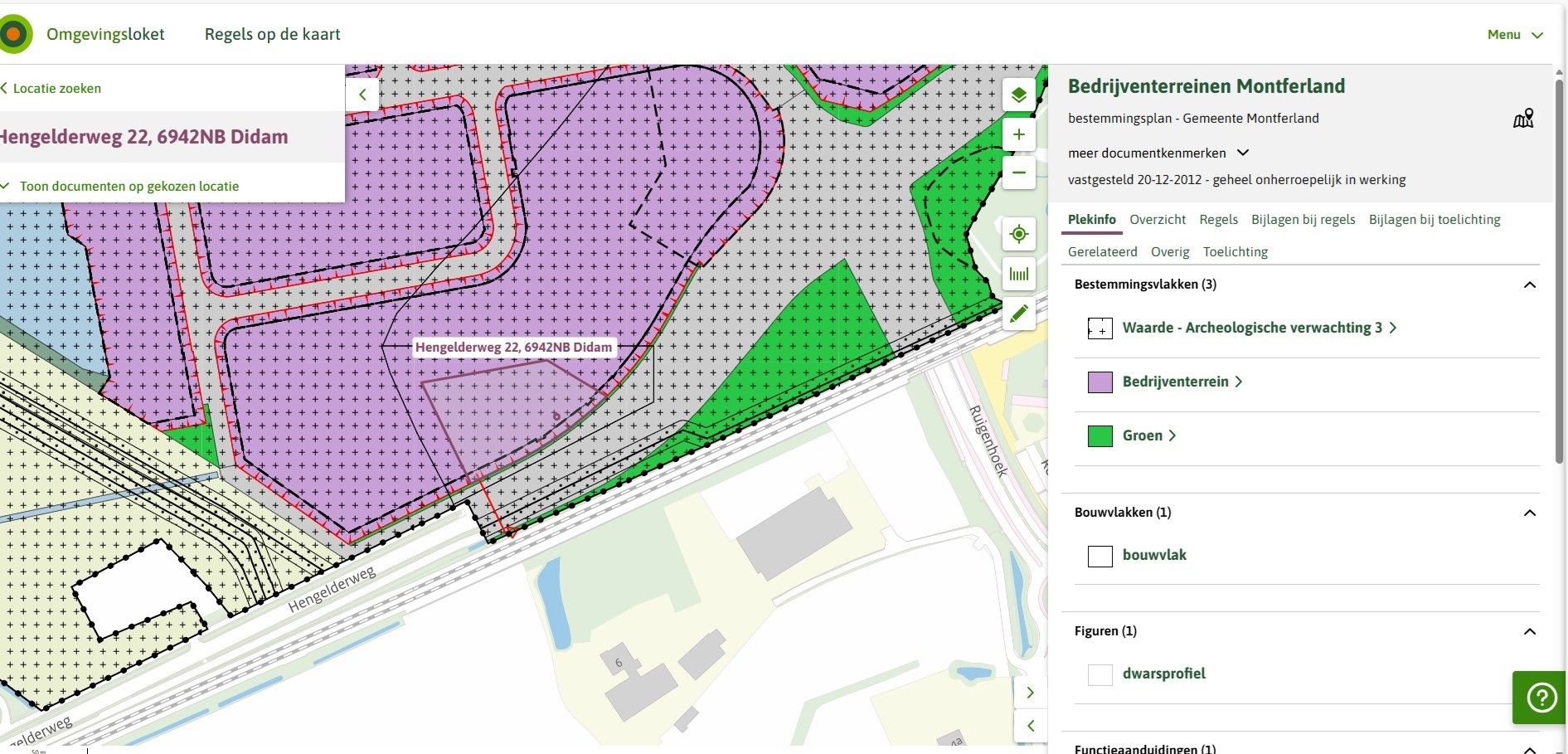Image resolution: width=1568 pixels, height=754 pixels.
Task: Collapse the Bestemmingsvlakken section
Action: point(1530,285)
